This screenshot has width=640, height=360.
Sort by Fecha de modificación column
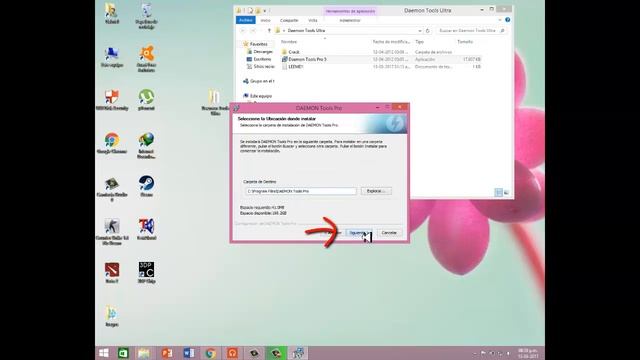click(391, 42)
